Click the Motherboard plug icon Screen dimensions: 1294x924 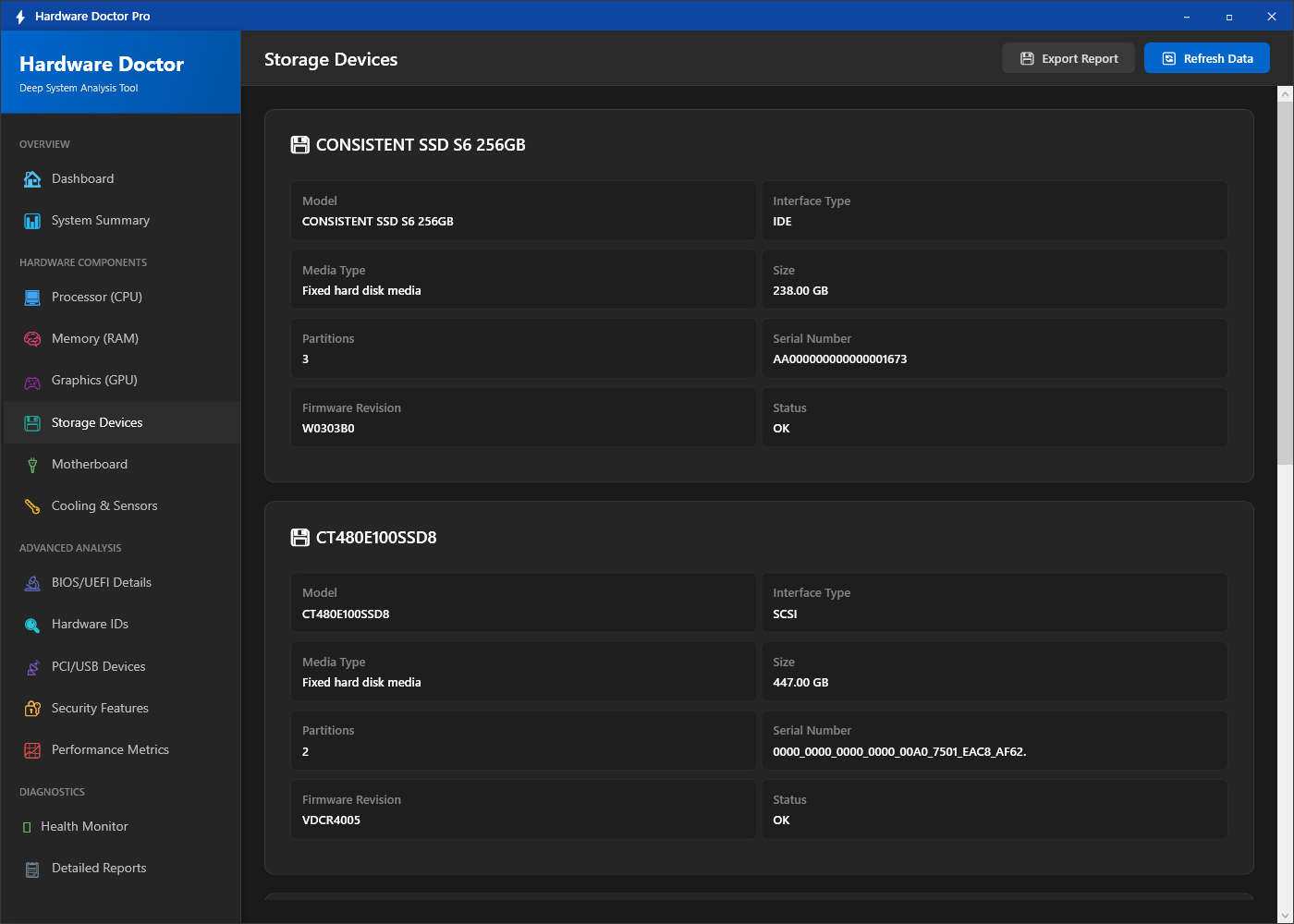[x=32, y=465]
